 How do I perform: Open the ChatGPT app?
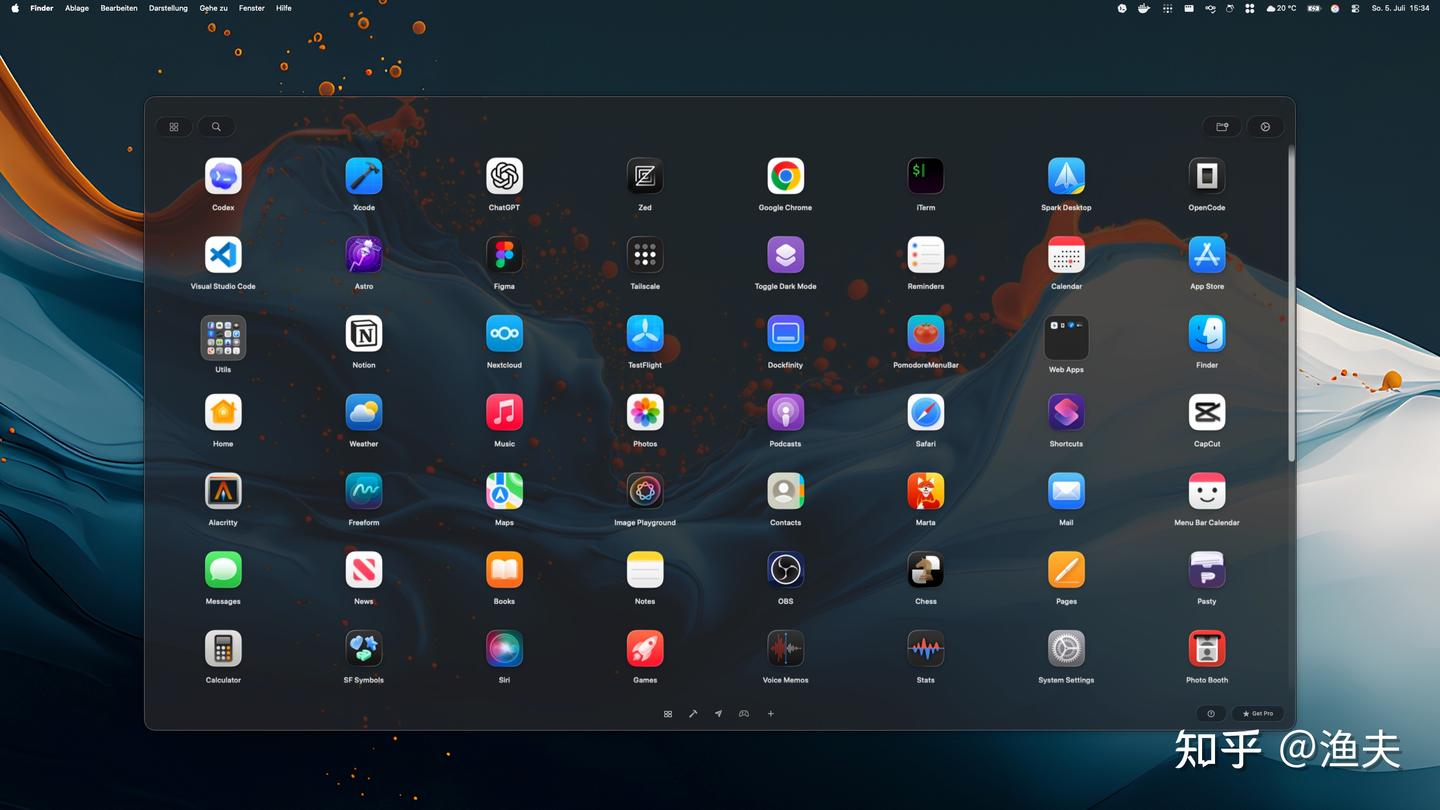[x=504, y=176]
